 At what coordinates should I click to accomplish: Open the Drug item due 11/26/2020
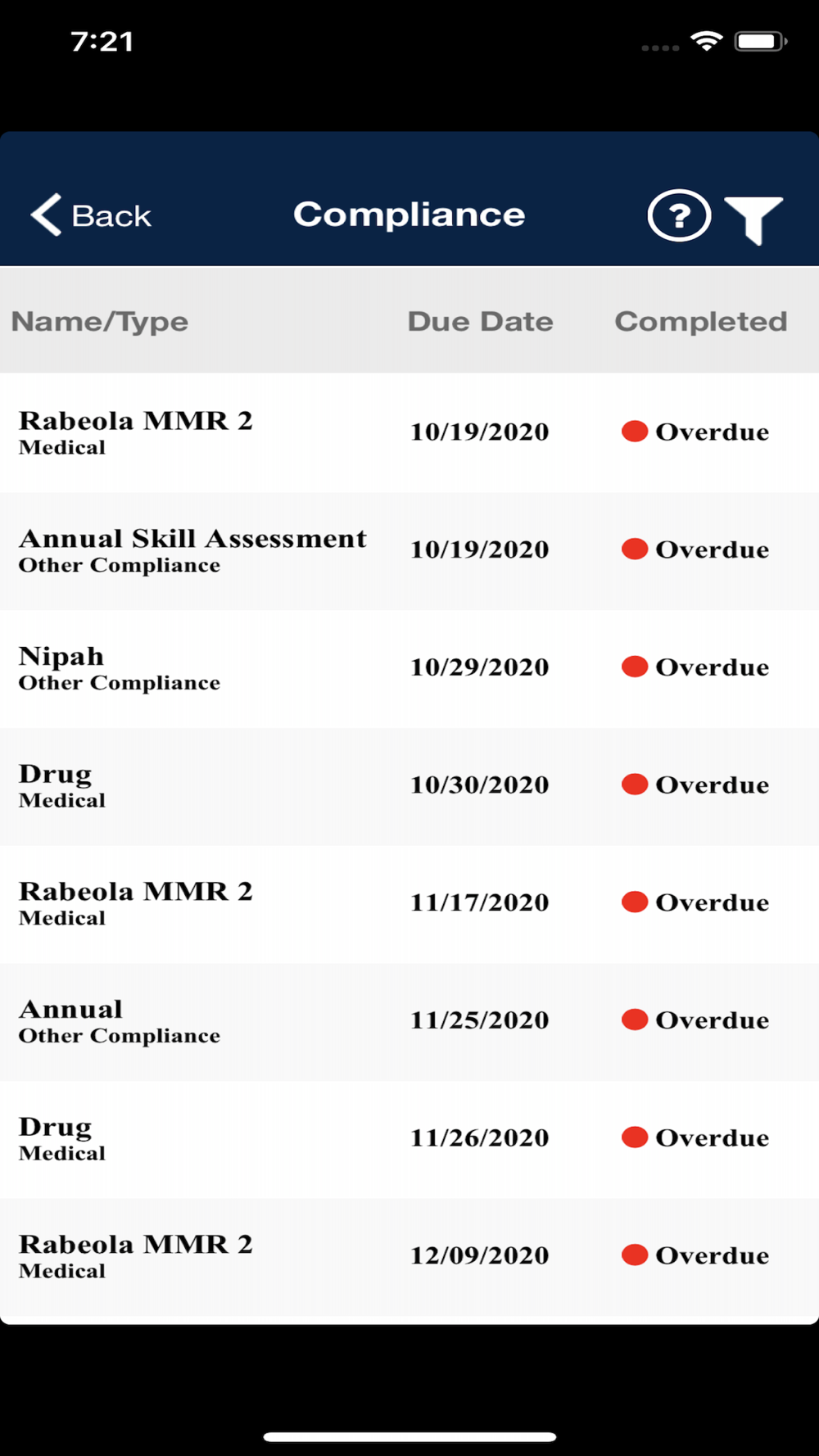409,1139
